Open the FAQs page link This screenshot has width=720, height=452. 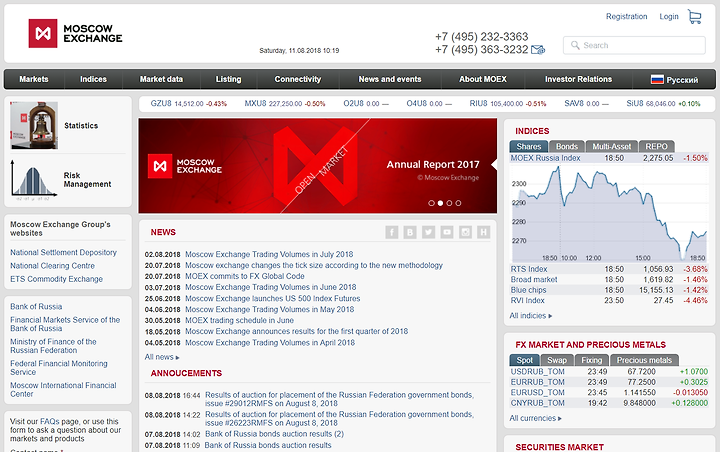pyautogui.click(x=50, y=421)
